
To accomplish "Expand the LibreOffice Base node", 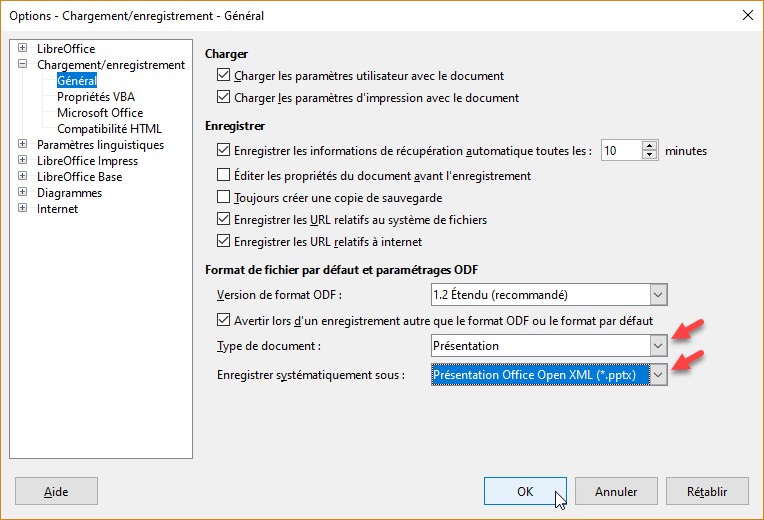I will [23, 176].
